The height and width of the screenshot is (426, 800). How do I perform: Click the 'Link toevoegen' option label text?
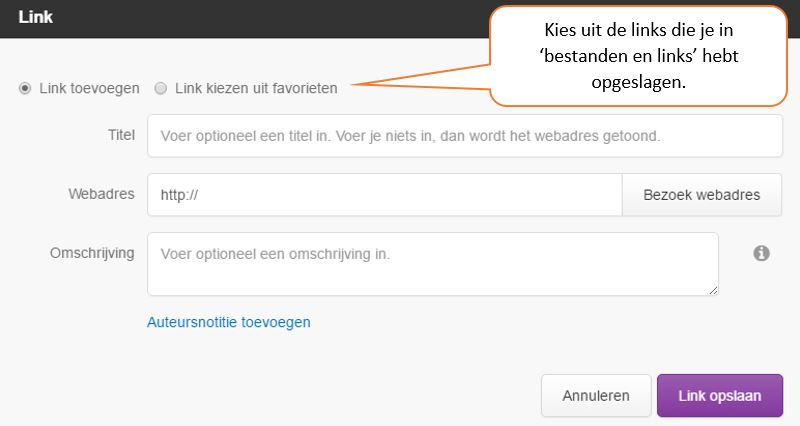point(89,88)
